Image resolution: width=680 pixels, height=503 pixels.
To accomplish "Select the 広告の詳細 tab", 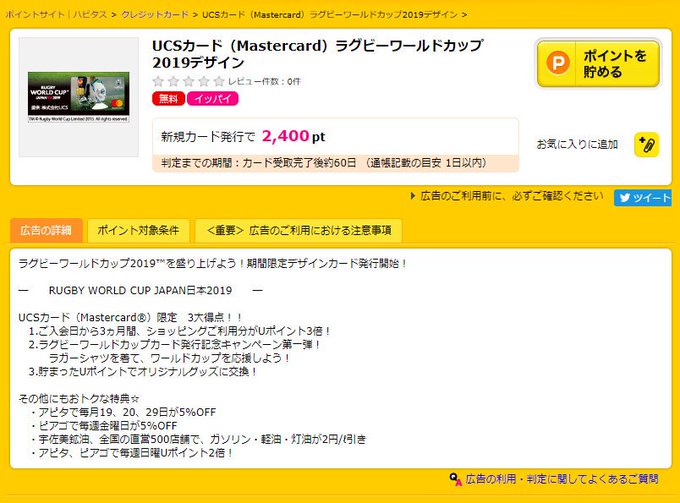I will point(46,230).
